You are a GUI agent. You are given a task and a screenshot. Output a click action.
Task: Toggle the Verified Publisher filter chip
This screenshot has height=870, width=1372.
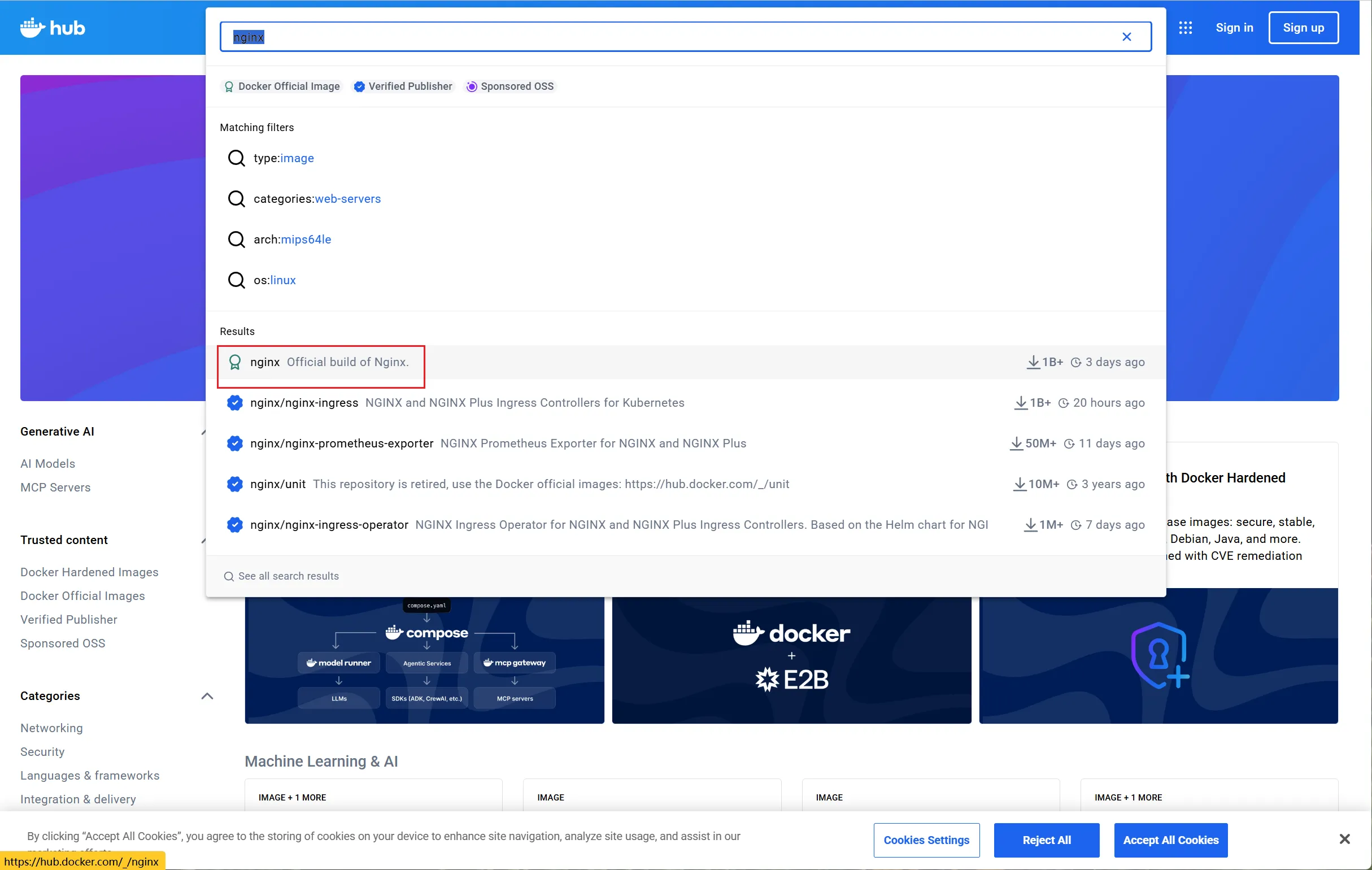point(403,86)
